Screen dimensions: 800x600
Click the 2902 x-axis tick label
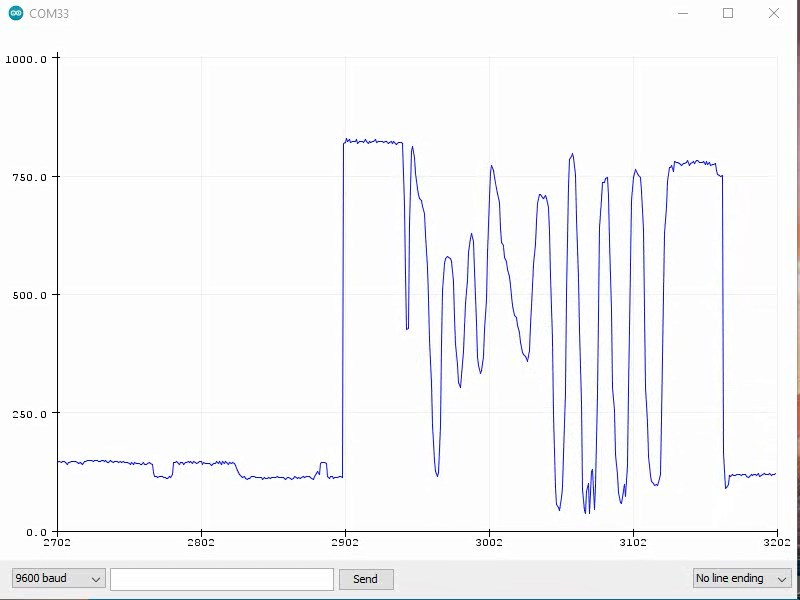[345, 543]
